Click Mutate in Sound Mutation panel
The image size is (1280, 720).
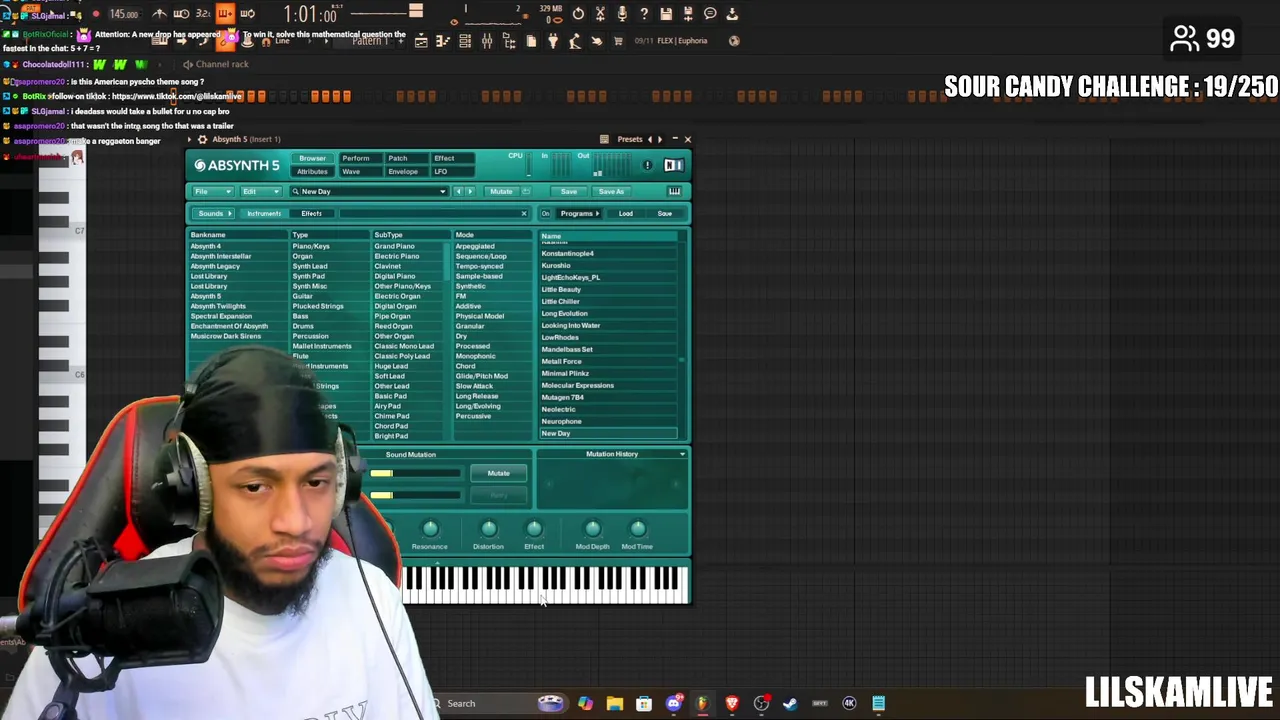[498, 473]
